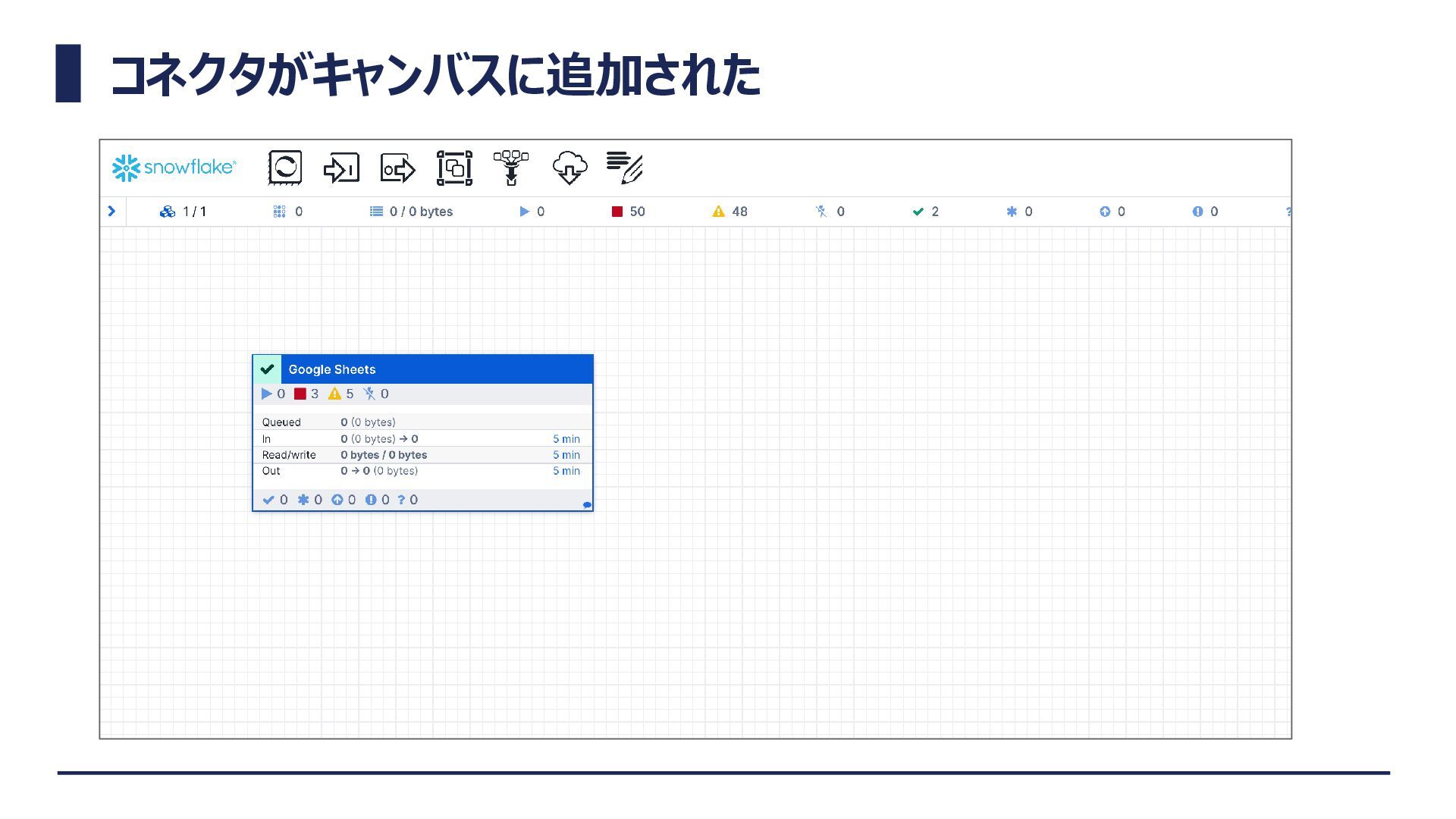Click the Google Sheets process group title
The height and width of the screenshot is (819, 1456).
click(332, 369)
